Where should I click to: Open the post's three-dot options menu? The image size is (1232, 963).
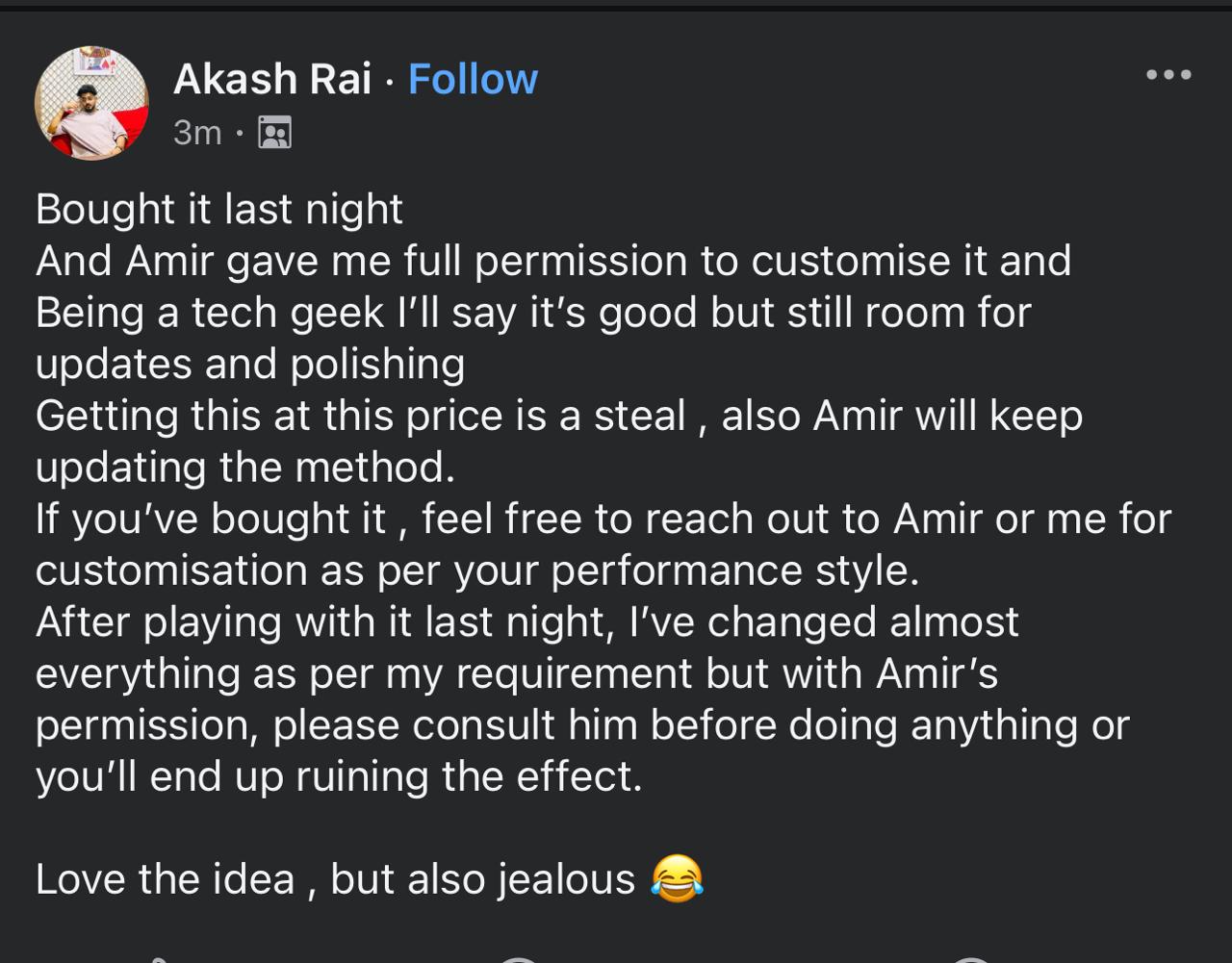click(x=1168, y=74)
